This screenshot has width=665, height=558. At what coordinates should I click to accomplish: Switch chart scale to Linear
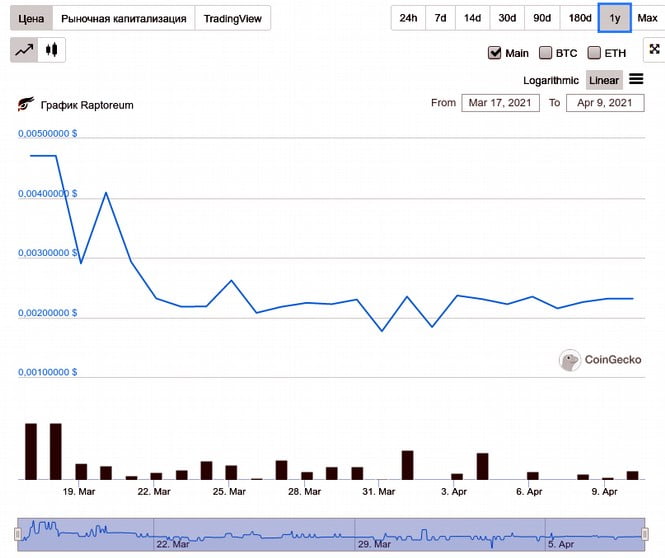tap(604, 80)
